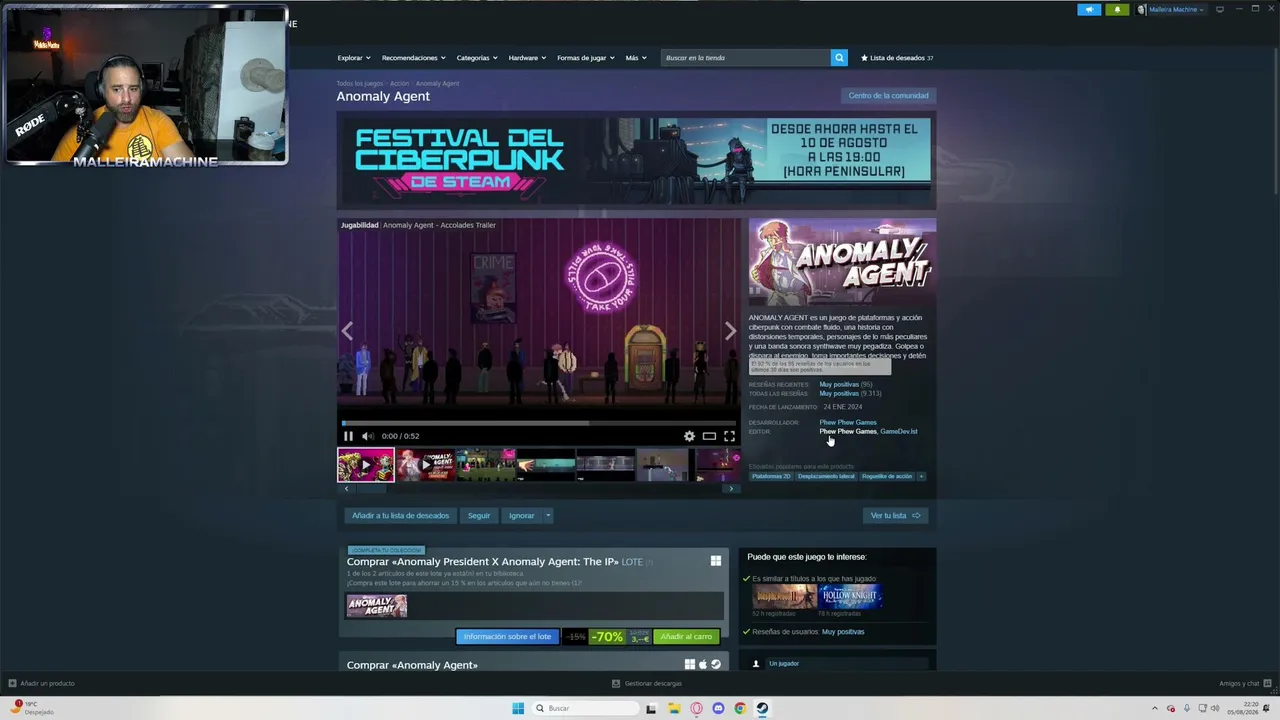Go to next media with right arrow
This screenshot has width=1280, height=720.
pyautogui.click(x=730, y=331)
